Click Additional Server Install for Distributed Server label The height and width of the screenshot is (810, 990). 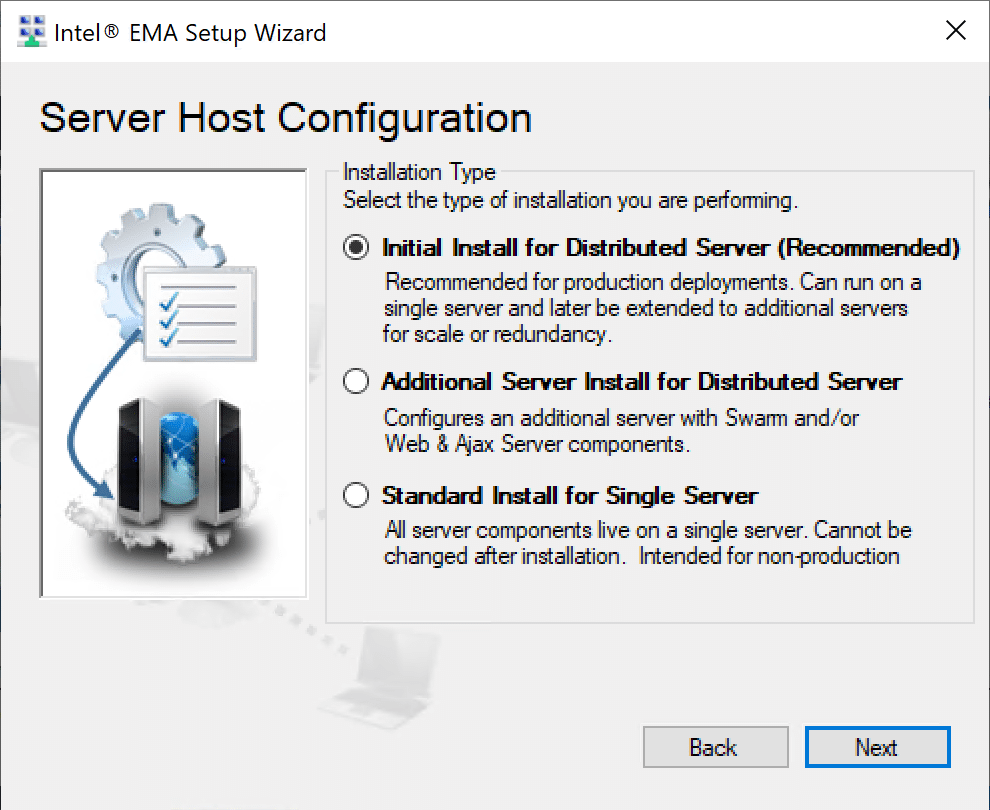(x=642, y=381)
